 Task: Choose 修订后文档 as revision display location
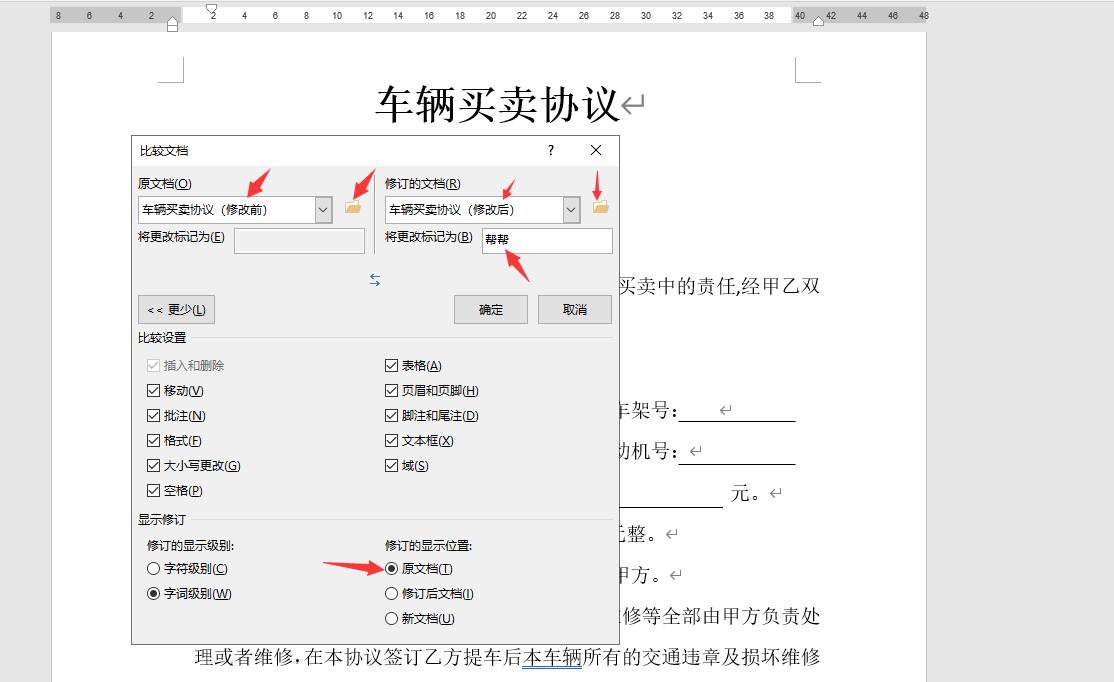click(391, 593)
